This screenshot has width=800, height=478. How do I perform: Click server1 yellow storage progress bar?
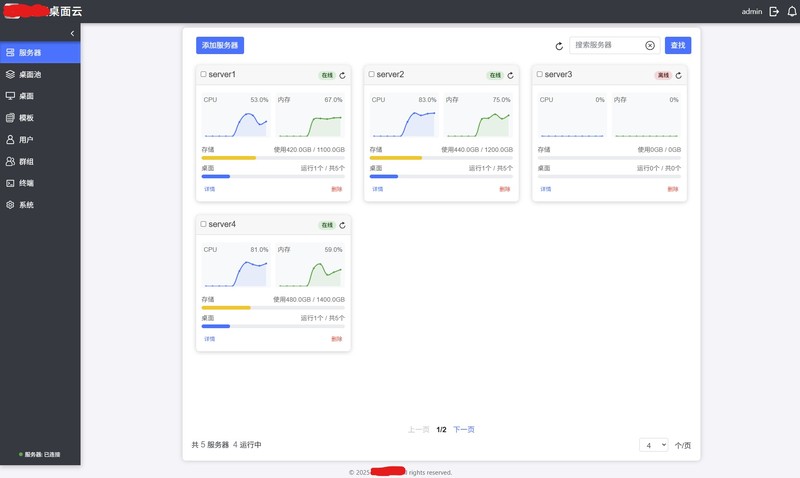click(229, 158)
